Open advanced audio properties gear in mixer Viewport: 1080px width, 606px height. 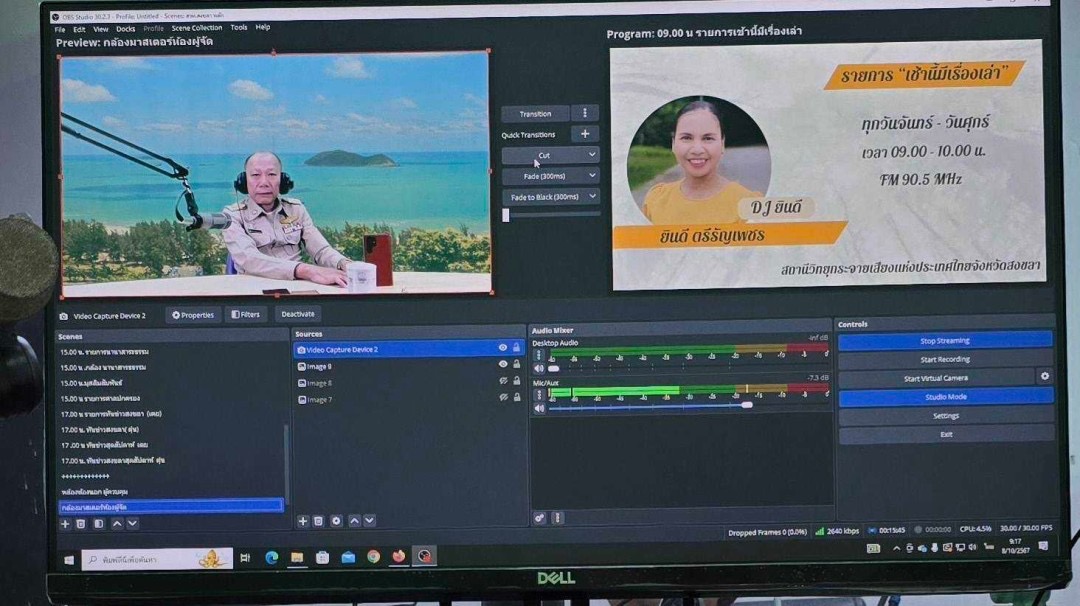click(539, 518)
